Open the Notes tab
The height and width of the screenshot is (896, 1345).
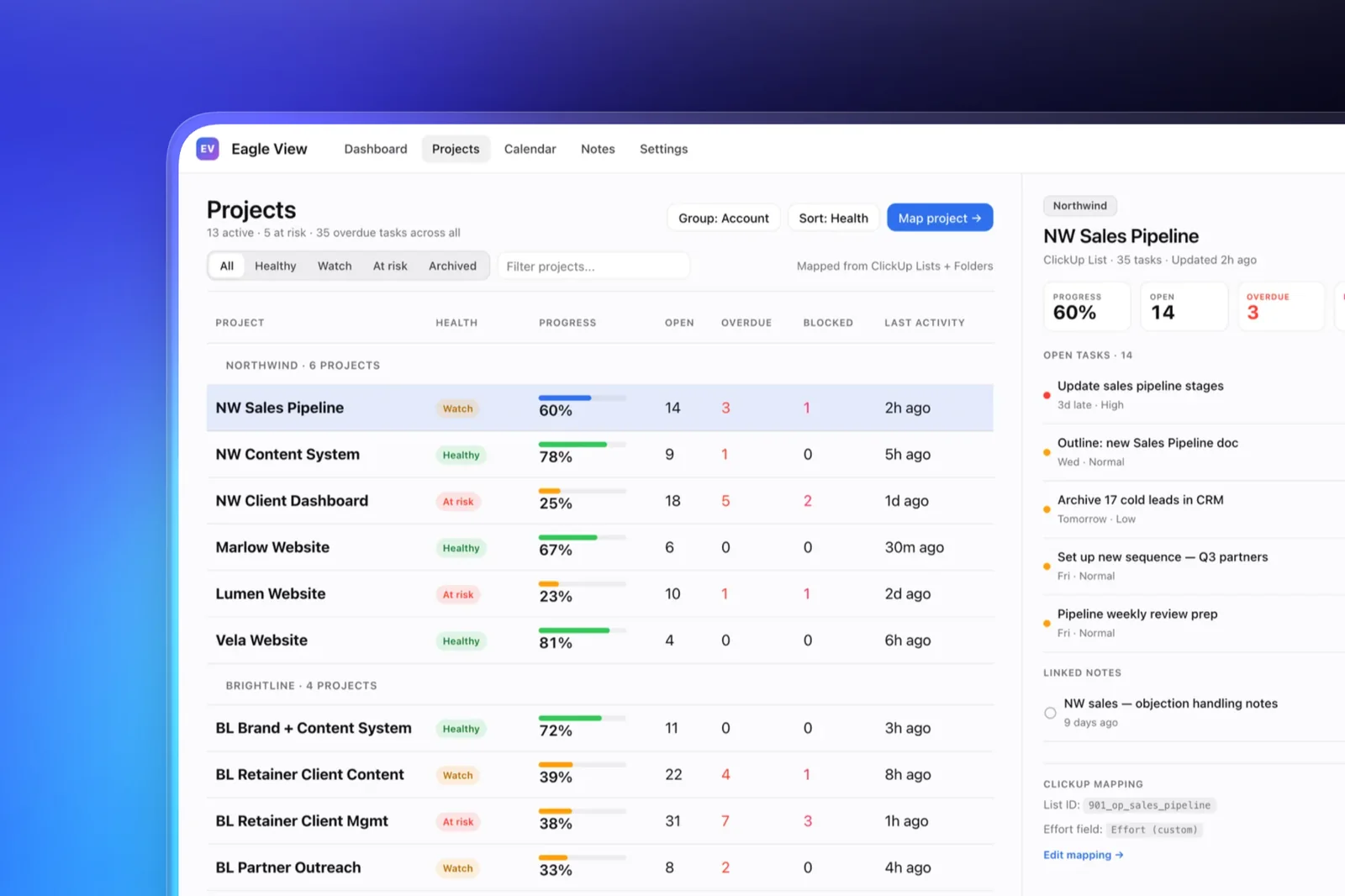point(598,149)
